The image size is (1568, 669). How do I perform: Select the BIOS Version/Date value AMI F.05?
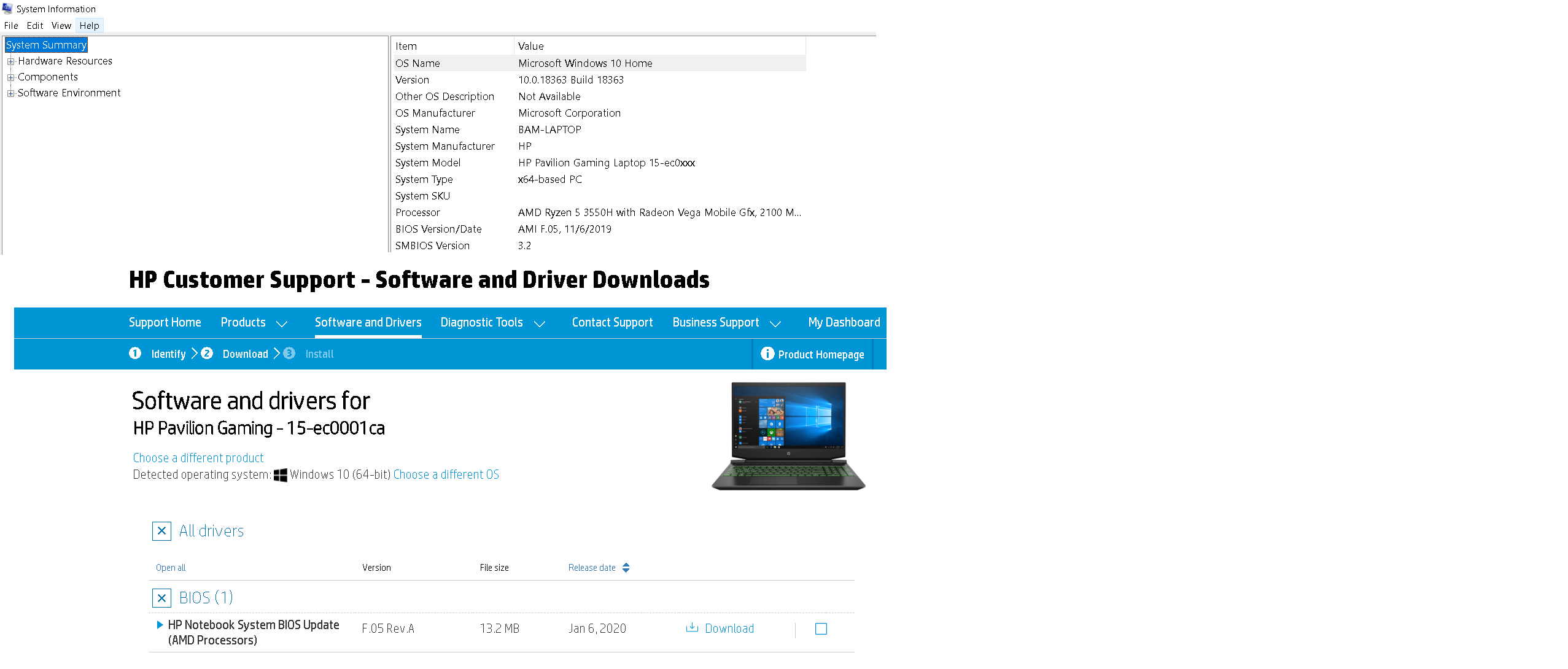tap(565, 229)
